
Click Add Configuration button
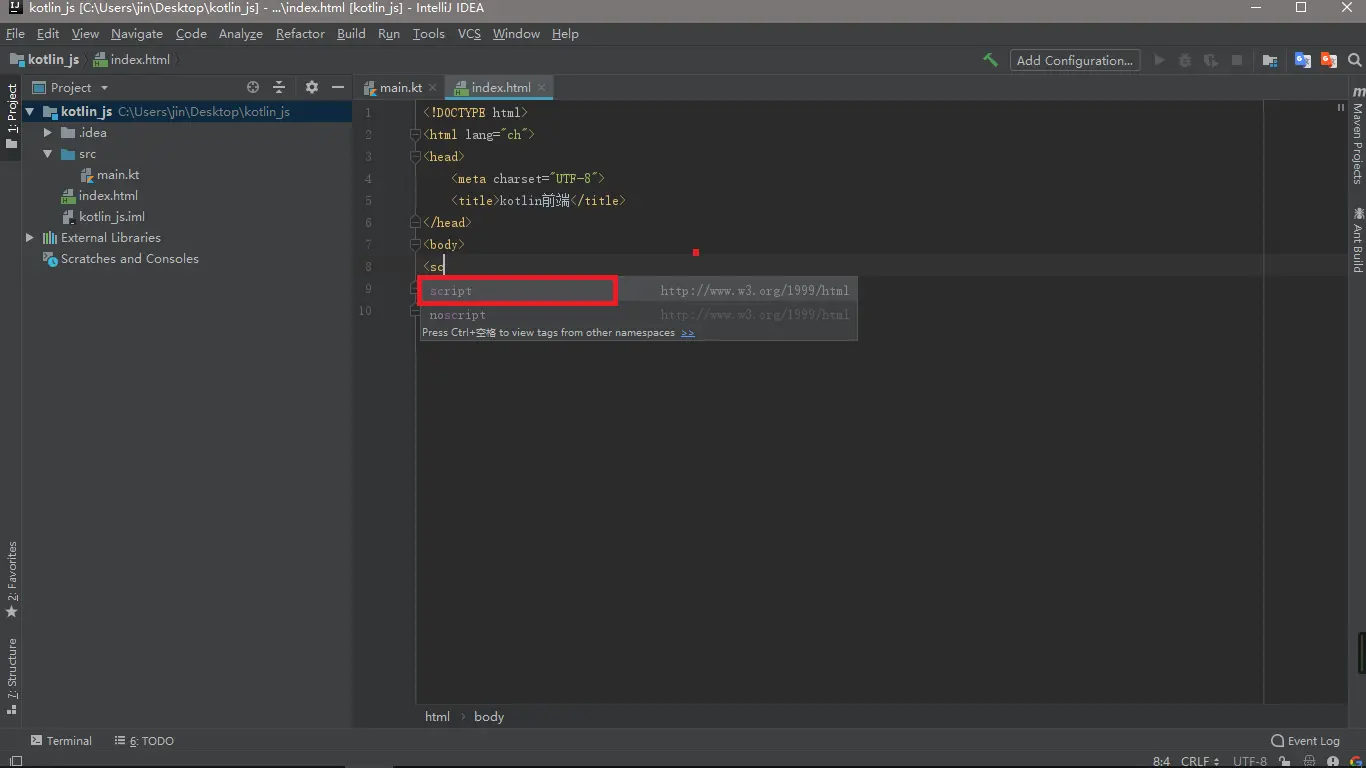click(x=1074, y=60)
